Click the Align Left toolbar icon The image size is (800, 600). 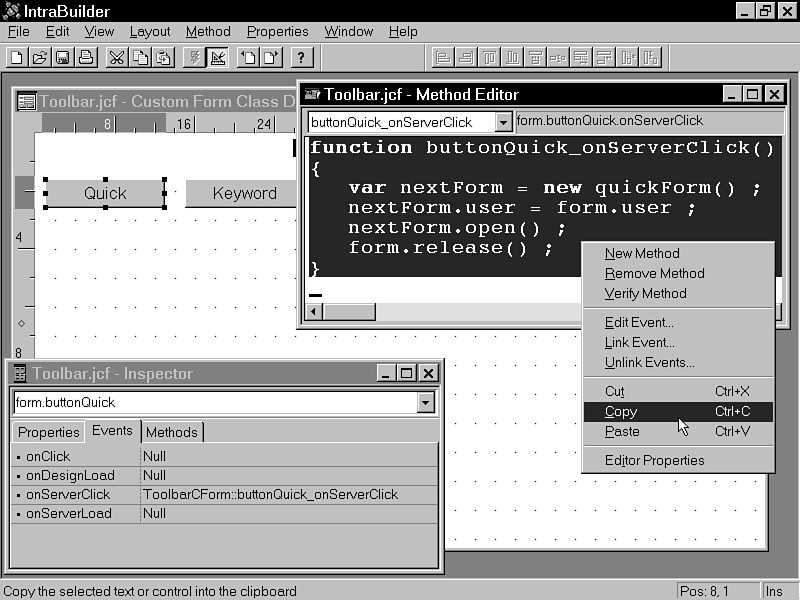tap(442, 58)
